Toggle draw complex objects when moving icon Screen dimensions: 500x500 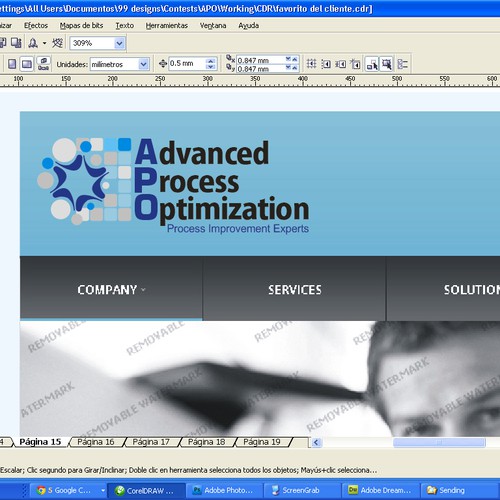[372, 64]
